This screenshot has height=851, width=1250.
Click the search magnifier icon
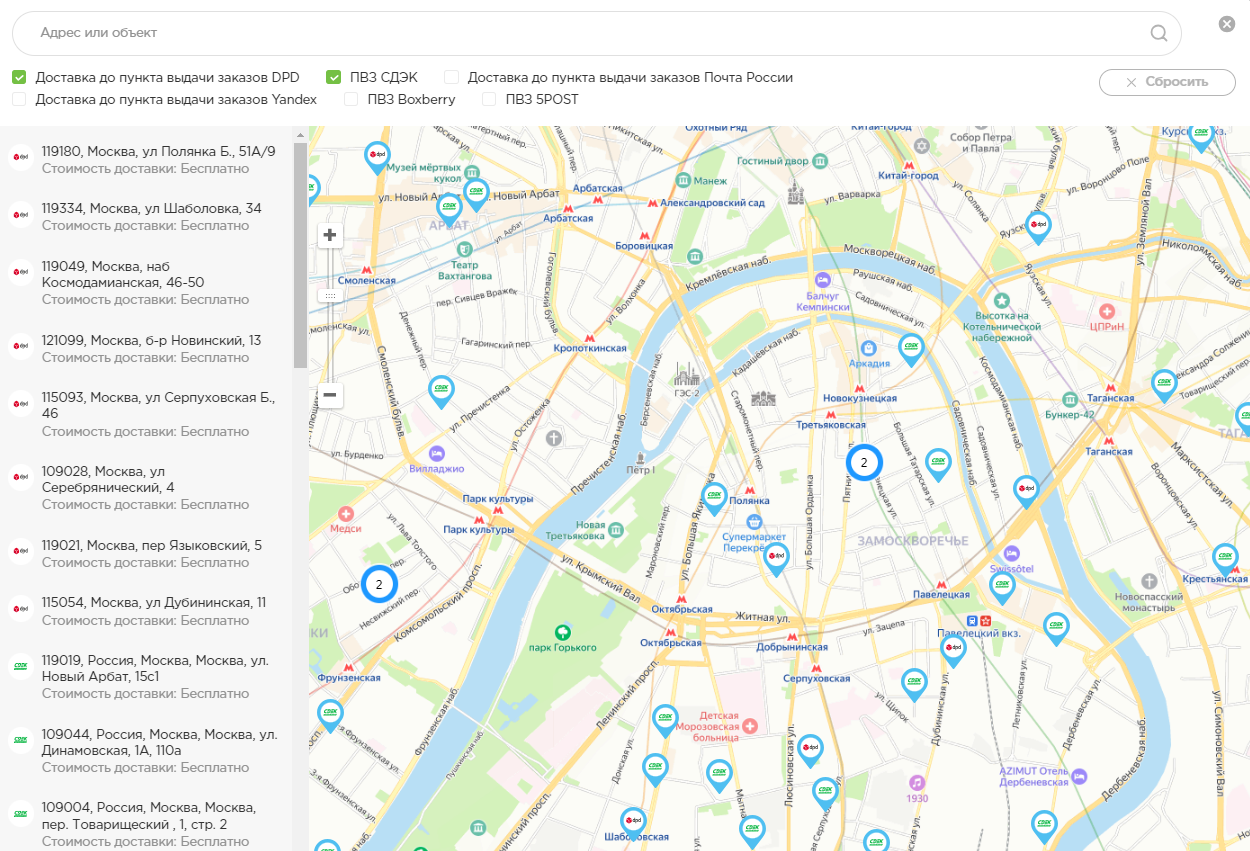1159,33
